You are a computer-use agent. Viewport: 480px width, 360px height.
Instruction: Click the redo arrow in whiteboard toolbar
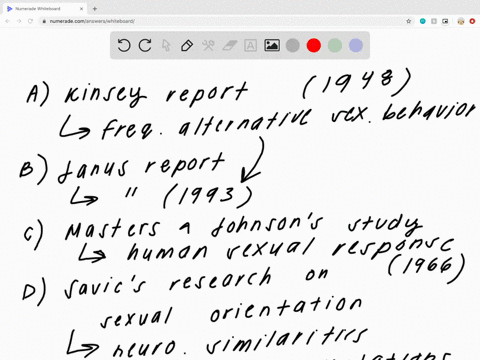145,45
